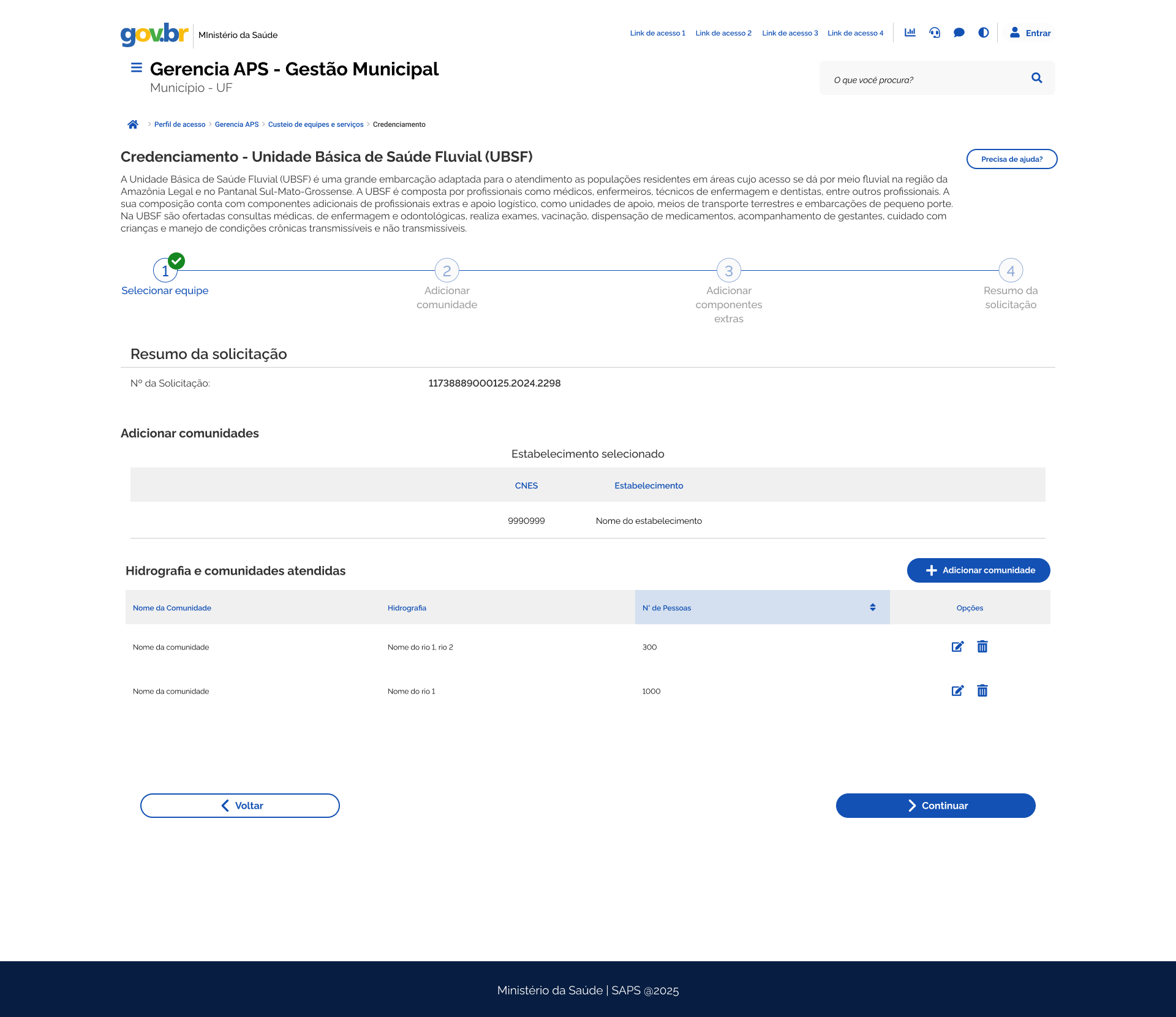
Task: Click the 1000 pessoas cell
Action: tap(651, 691)
